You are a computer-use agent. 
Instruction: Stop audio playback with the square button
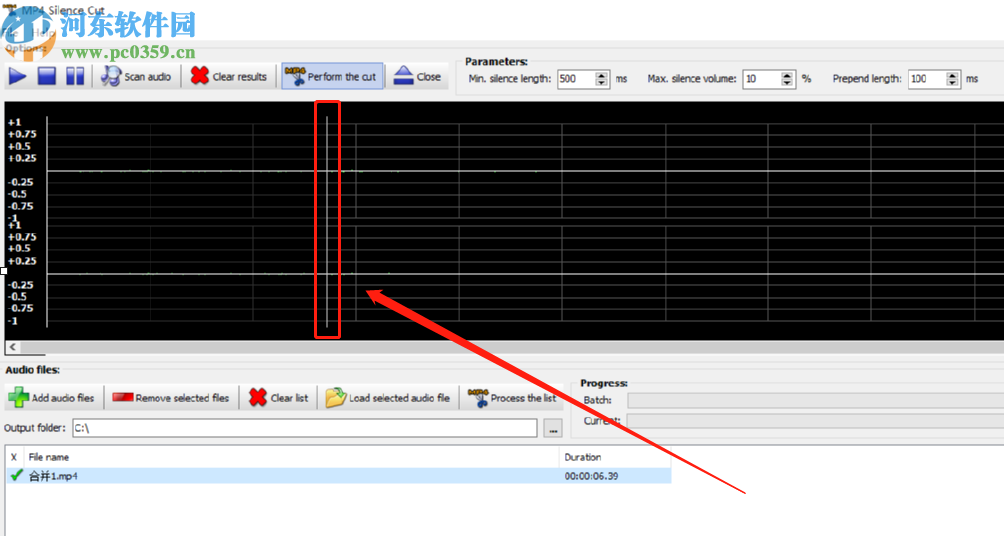[47, 77]
